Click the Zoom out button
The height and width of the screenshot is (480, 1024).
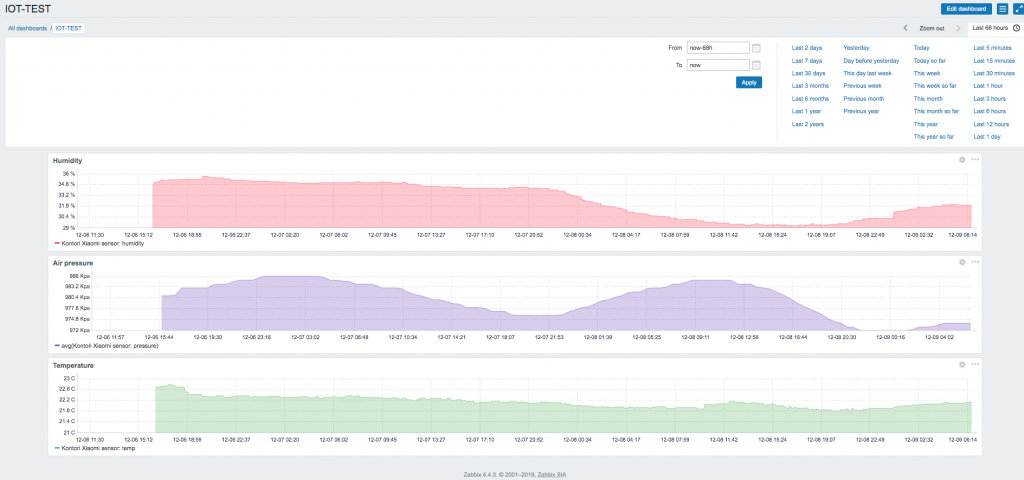tap(932, 28)
